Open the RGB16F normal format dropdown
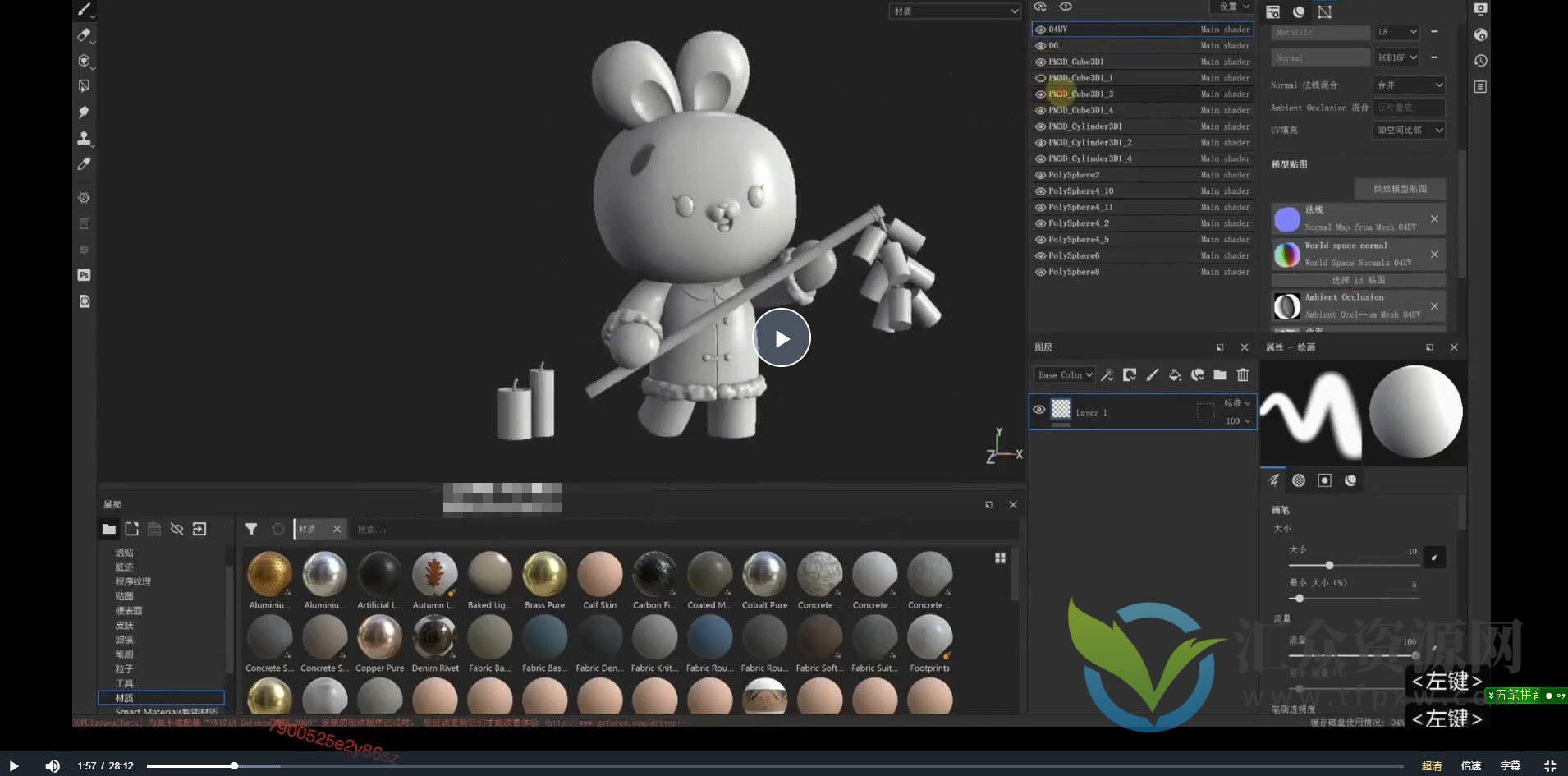The height and width of the screenshot is (776, 1568). coord(1397,57)
